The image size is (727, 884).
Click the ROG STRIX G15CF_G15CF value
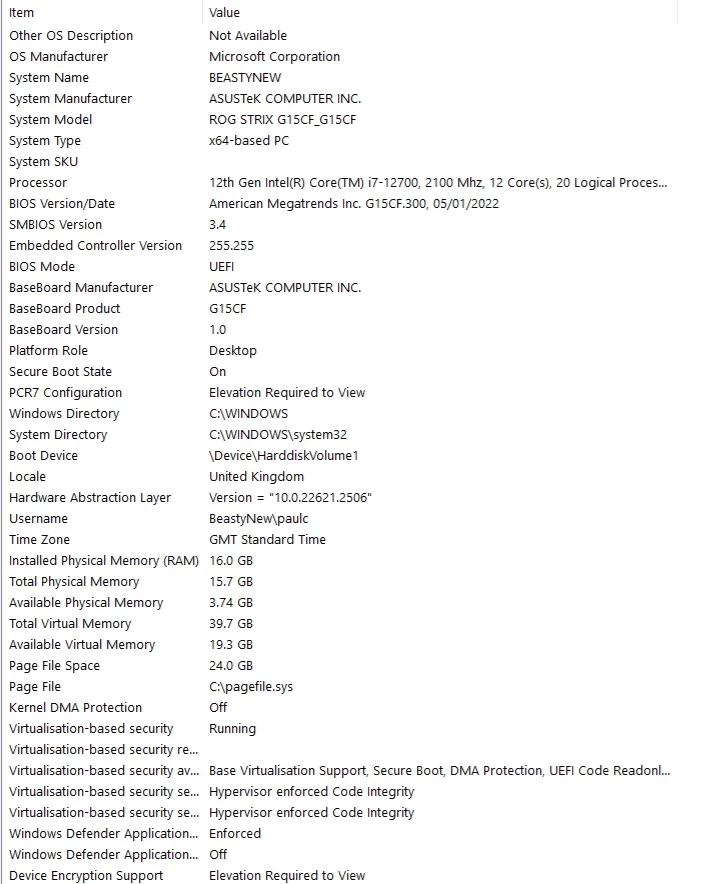pyautogui.click(x=282, y=120)
